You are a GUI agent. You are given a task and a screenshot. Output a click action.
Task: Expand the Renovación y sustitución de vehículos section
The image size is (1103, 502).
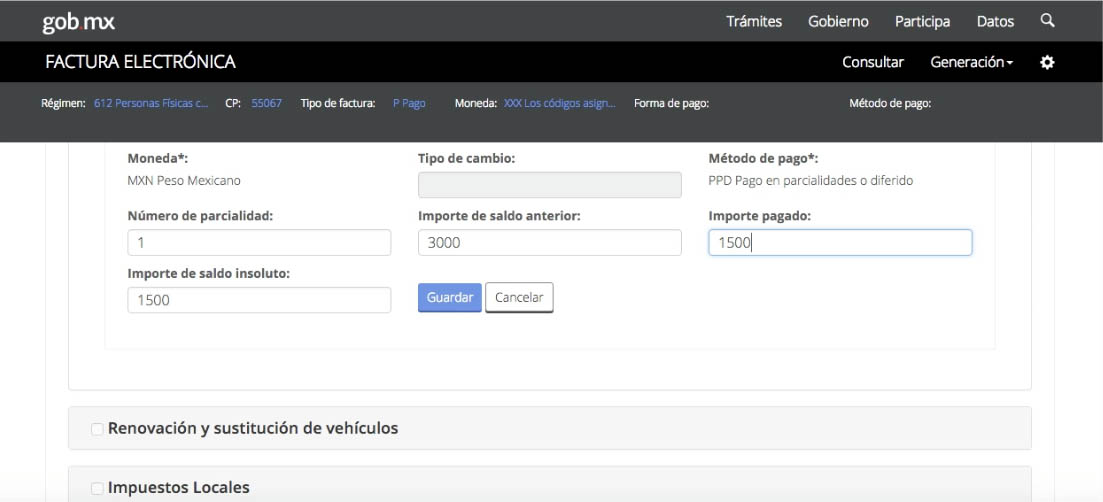252,428
